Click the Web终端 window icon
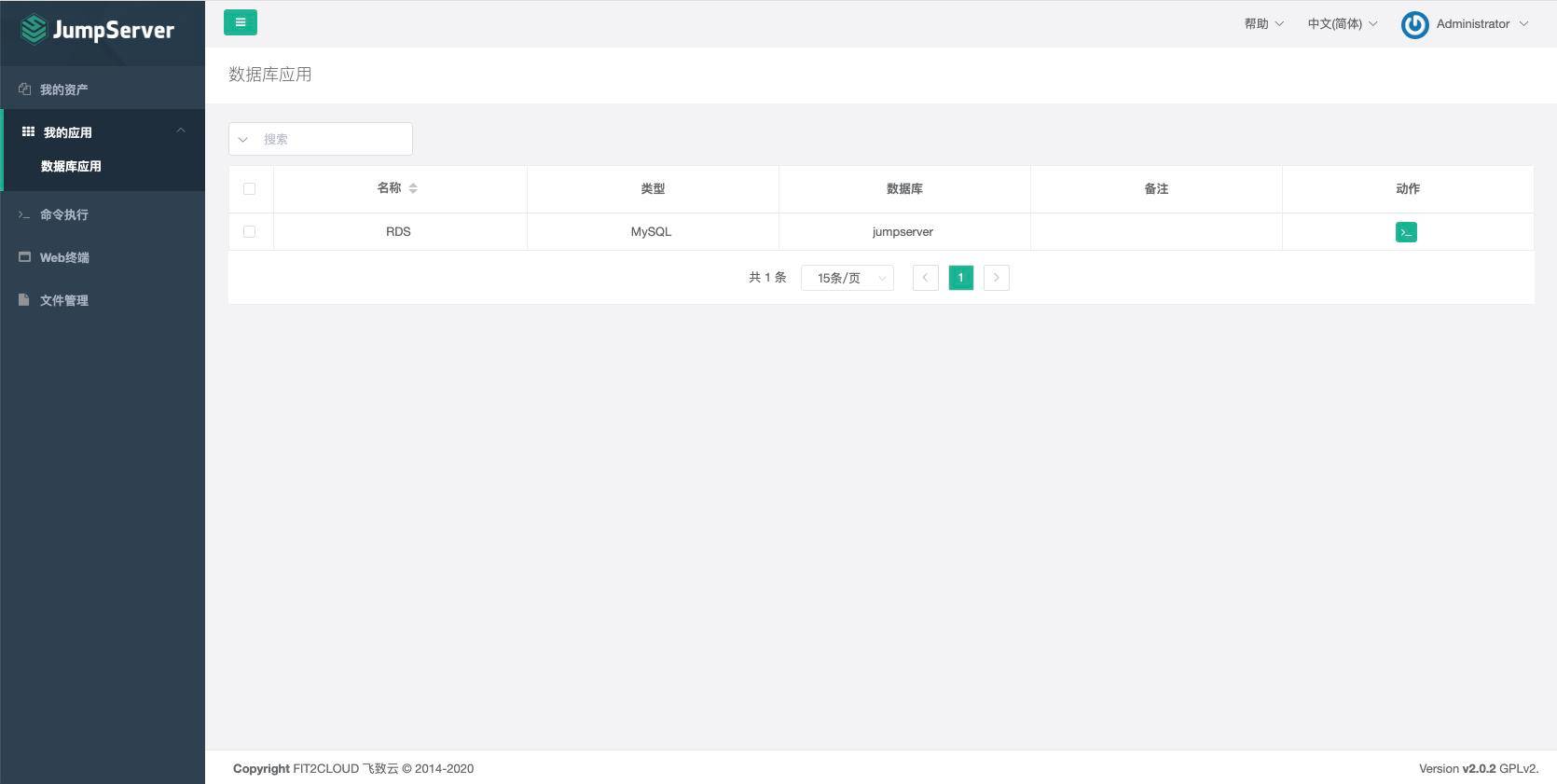 25,257
